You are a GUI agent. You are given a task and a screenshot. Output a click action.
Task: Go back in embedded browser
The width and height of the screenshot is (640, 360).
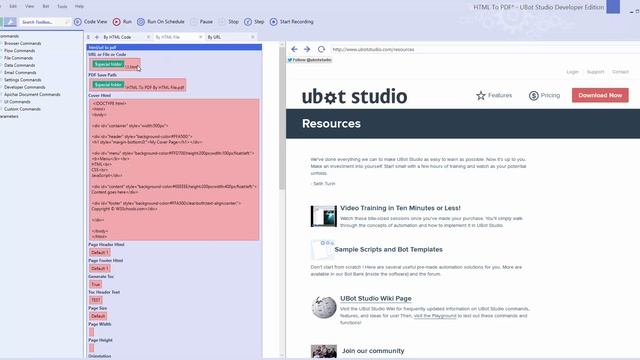(x=294, y=49)
